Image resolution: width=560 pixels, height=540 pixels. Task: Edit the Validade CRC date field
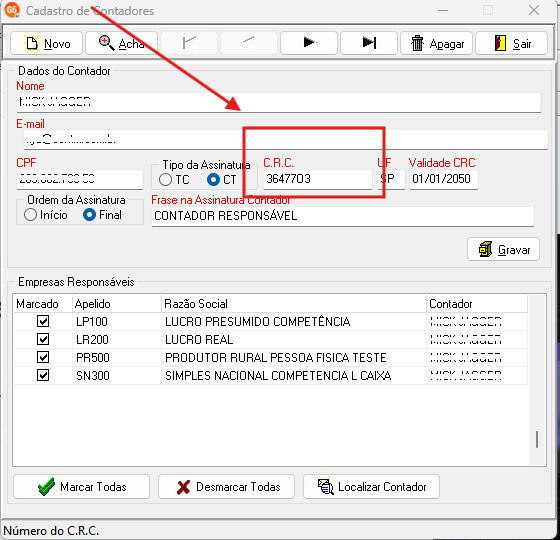pos(444,179)
